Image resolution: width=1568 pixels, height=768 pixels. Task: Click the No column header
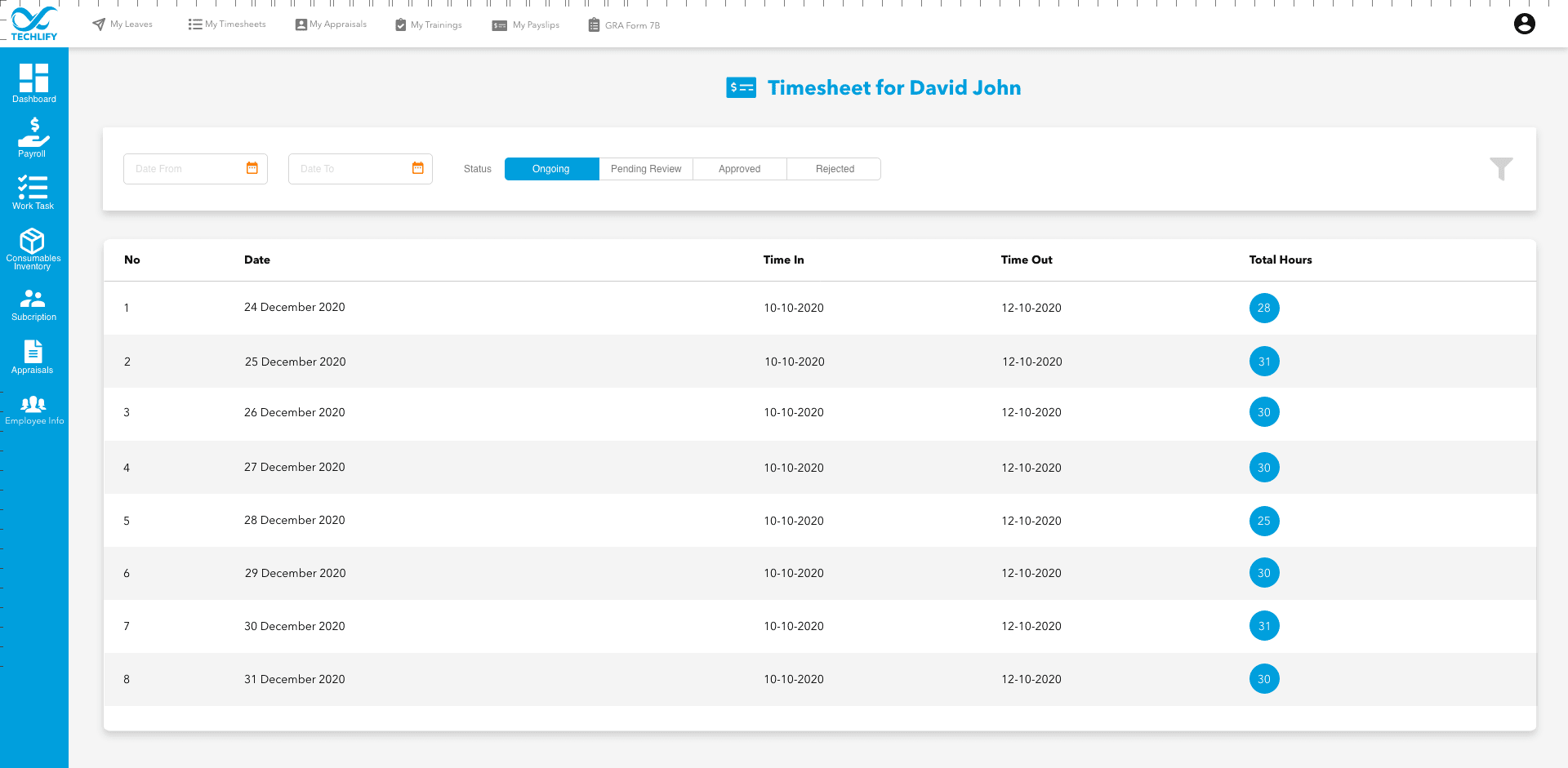tap(132, 260)
